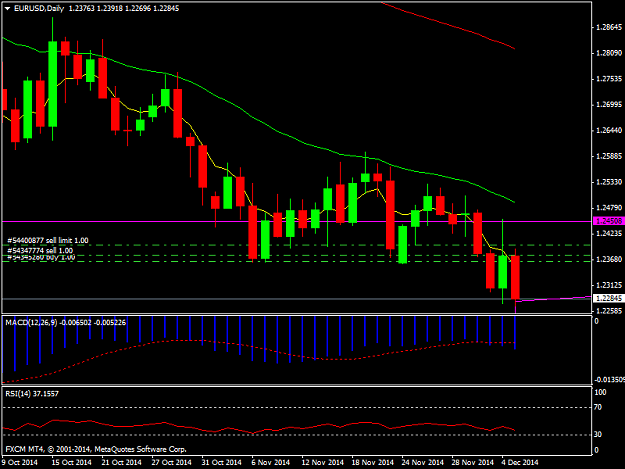The image size is (625, 469).
Task: Select the 4 Dec 2014 date label
Action: (520, 462)
